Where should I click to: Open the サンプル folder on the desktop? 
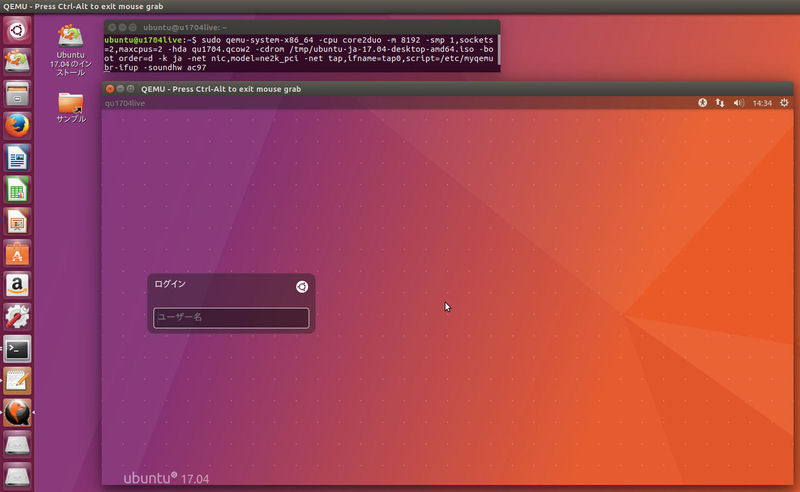pyautogui.click(x=71, y=107)
